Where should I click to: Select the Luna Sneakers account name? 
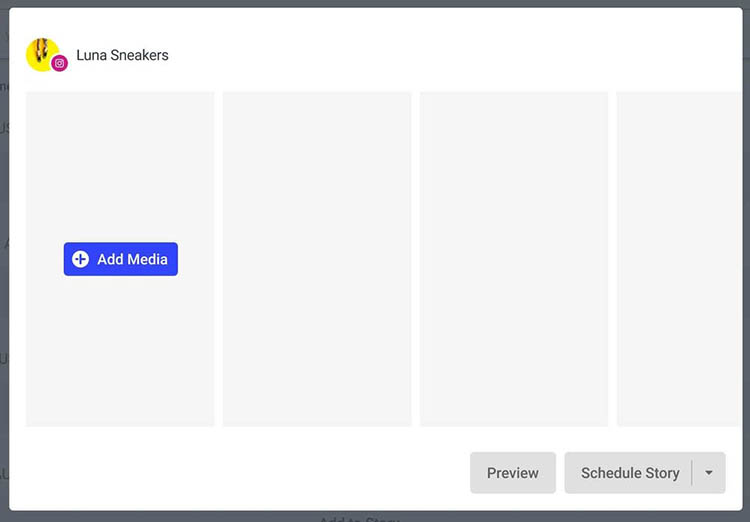tap(122, 55)
